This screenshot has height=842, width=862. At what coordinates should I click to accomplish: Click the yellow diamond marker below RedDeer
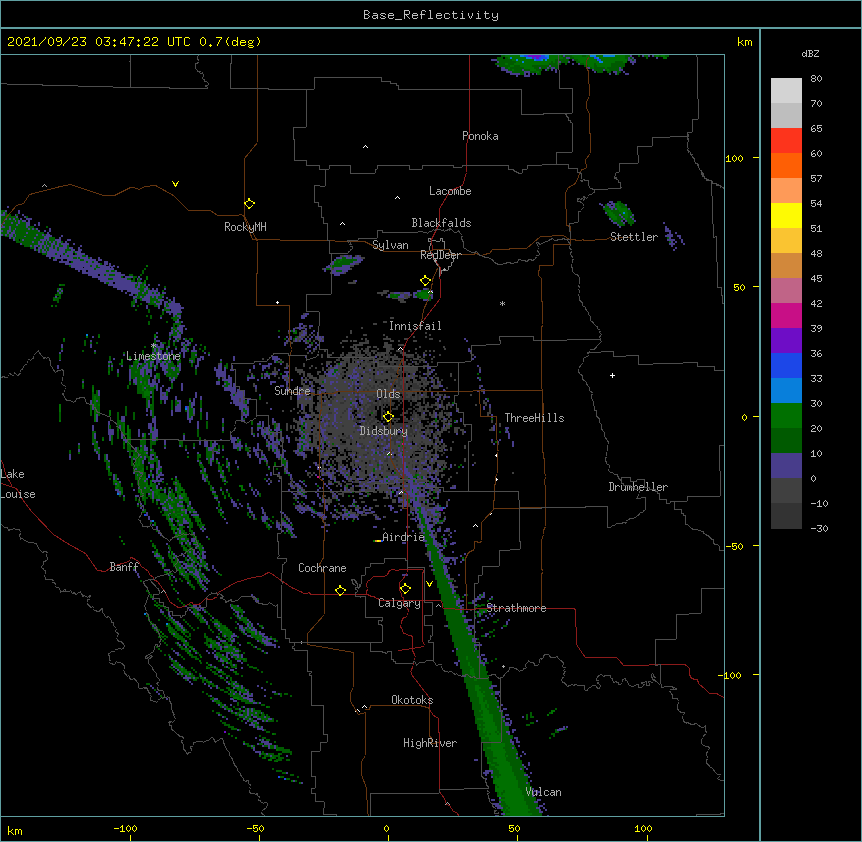click(x=426, y=281)
